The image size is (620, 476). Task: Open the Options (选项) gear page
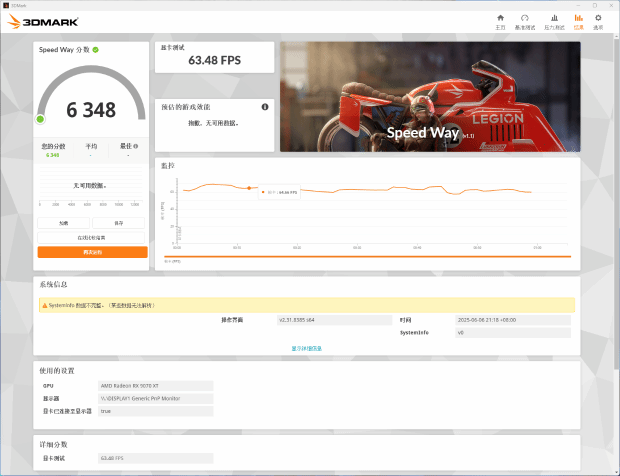point(598,22)
